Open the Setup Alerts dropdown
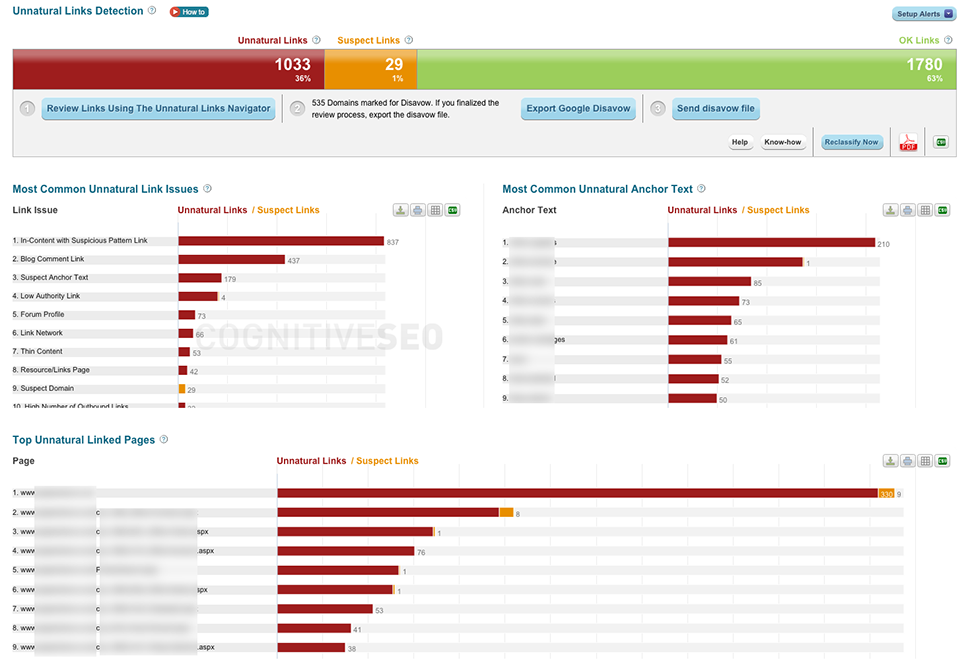The image size is (970, 666). tap(924, 14)
